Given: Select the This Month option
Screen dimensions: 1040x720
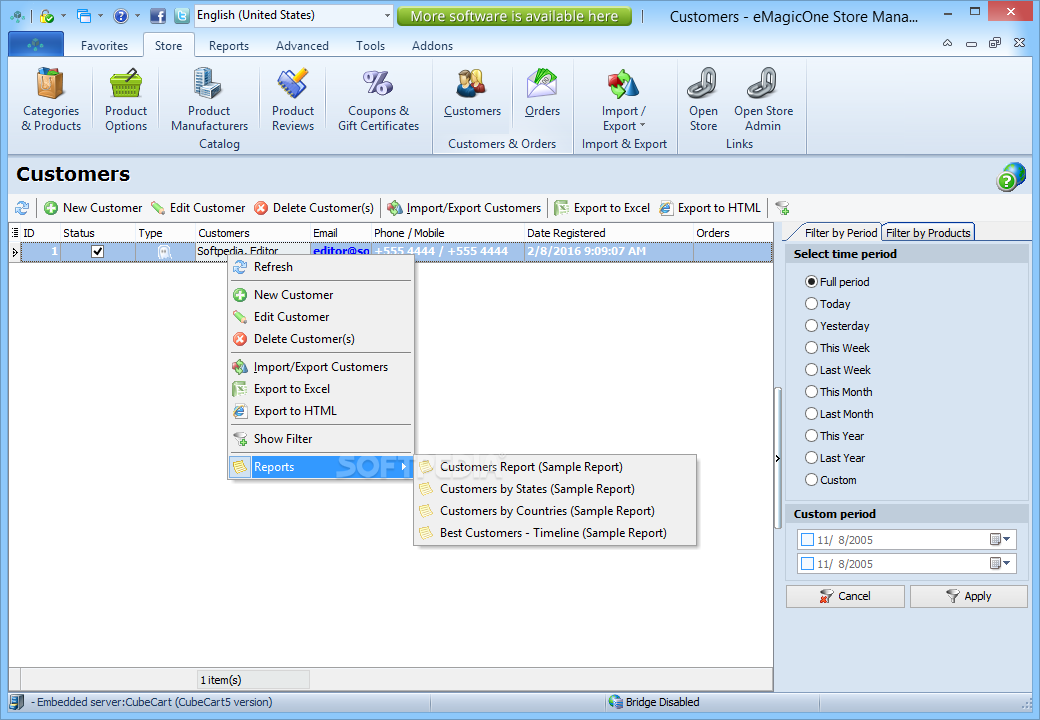Looking at the screenshot, I should (x=811, y=392).
